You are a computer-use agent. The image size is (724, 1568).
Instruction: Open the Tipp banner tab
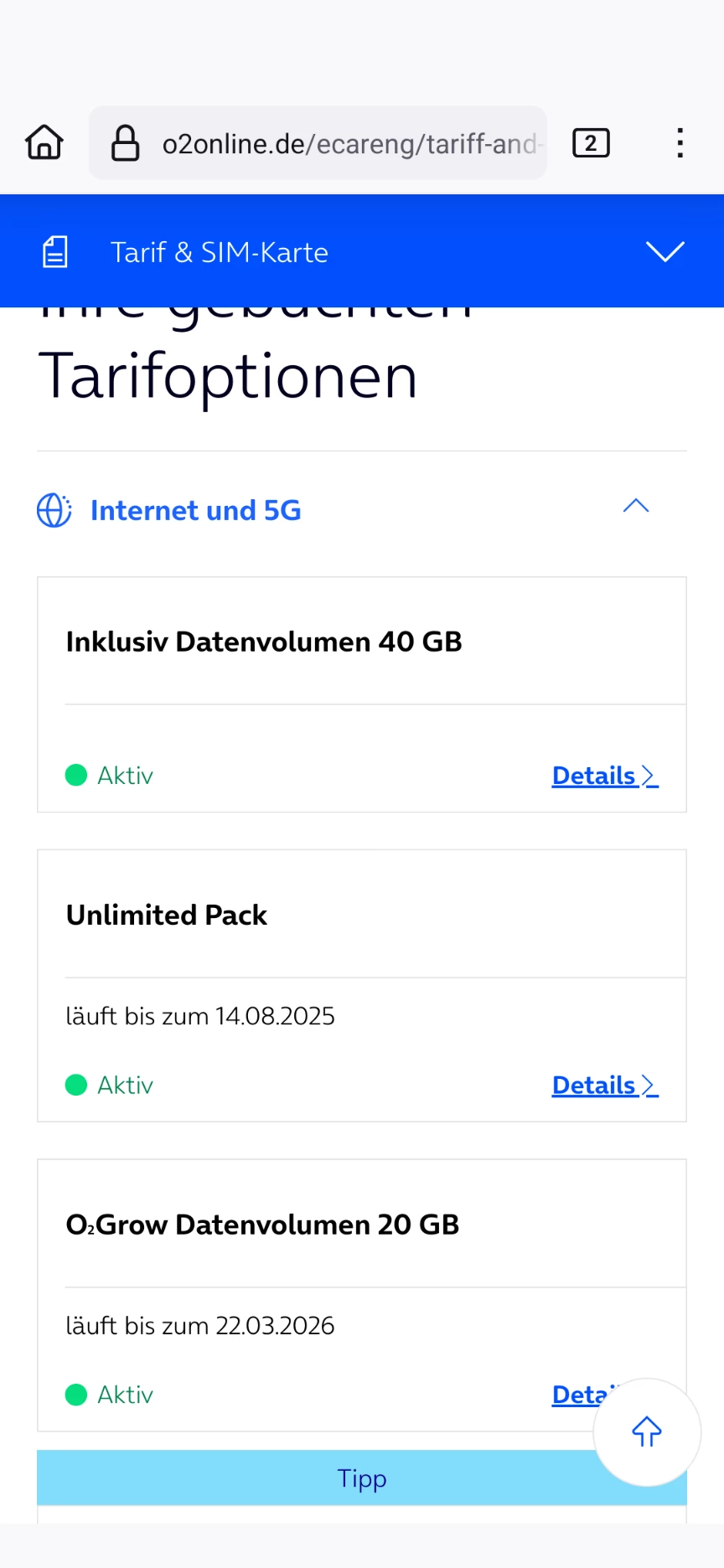pyautogui.click(x=361, y=1478)
